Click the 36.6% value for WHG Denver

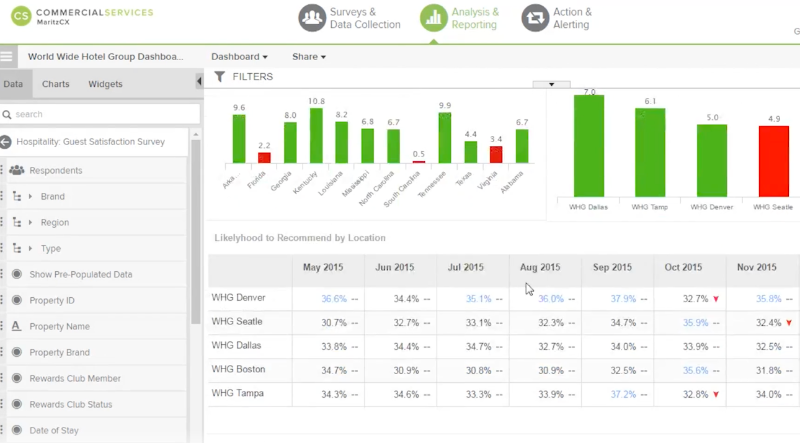(334, 298)
